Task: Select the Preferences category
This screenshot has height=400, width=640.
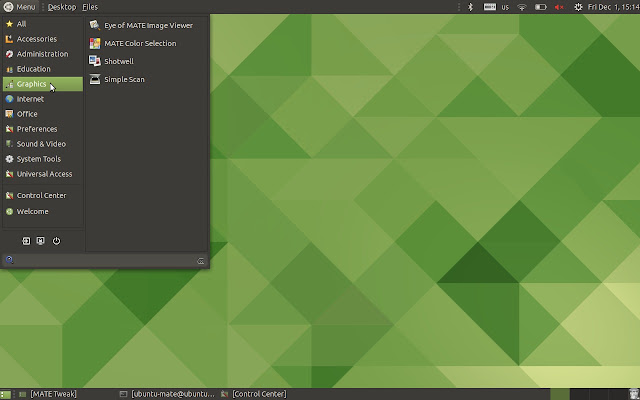Action: [42, 129]
